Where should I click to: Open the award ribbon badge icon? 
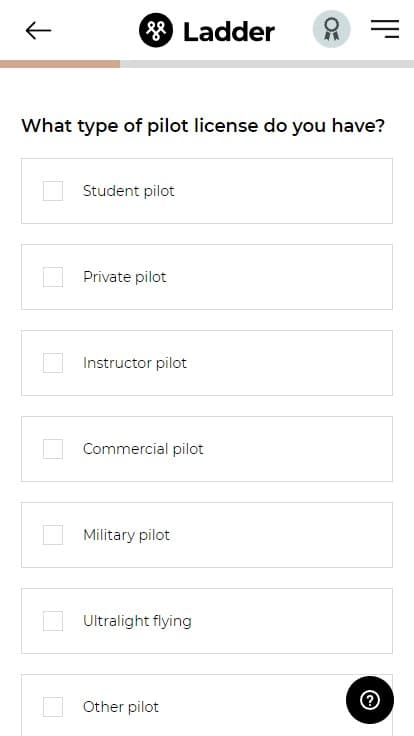[x=332, y=29]
